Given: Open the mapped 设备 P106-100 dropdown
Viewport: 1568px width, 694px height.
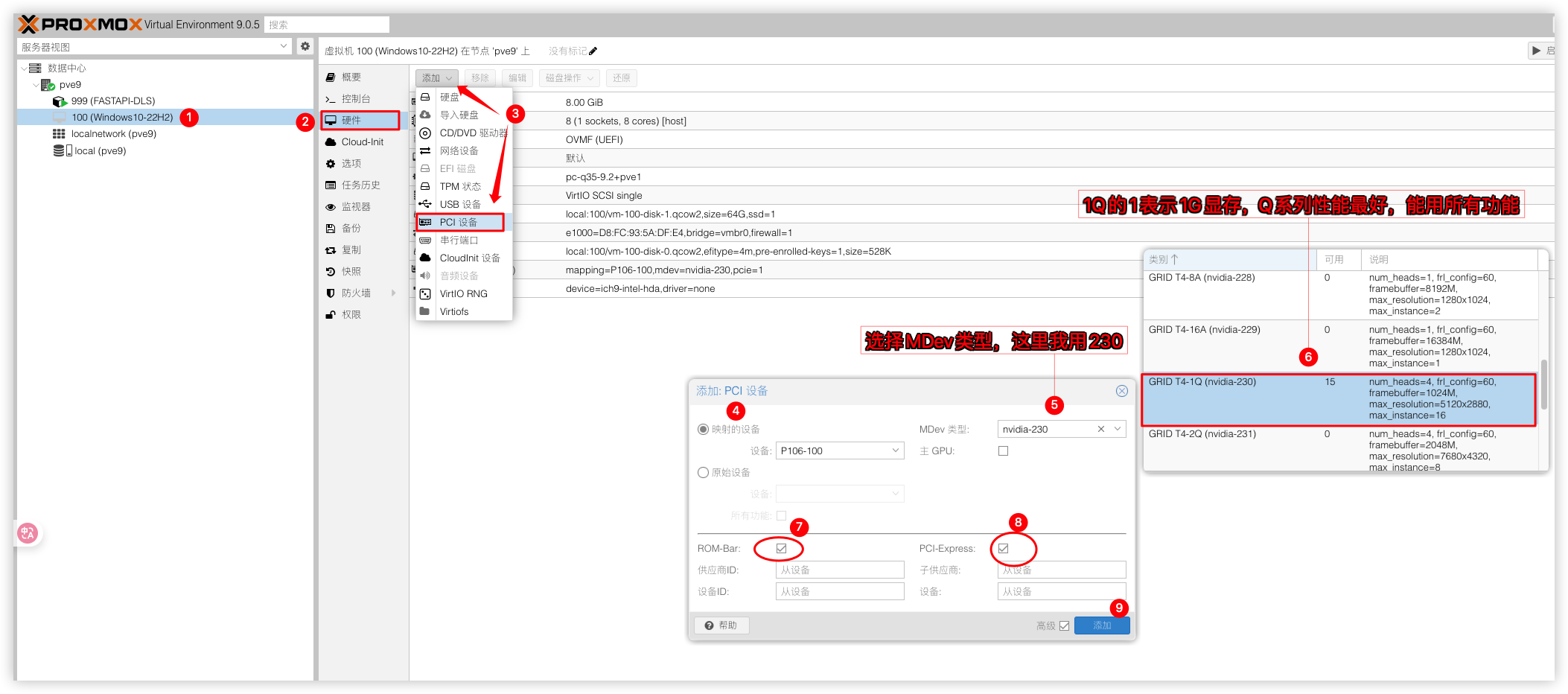Looking at the screenshot, I should tap(895, 451).
